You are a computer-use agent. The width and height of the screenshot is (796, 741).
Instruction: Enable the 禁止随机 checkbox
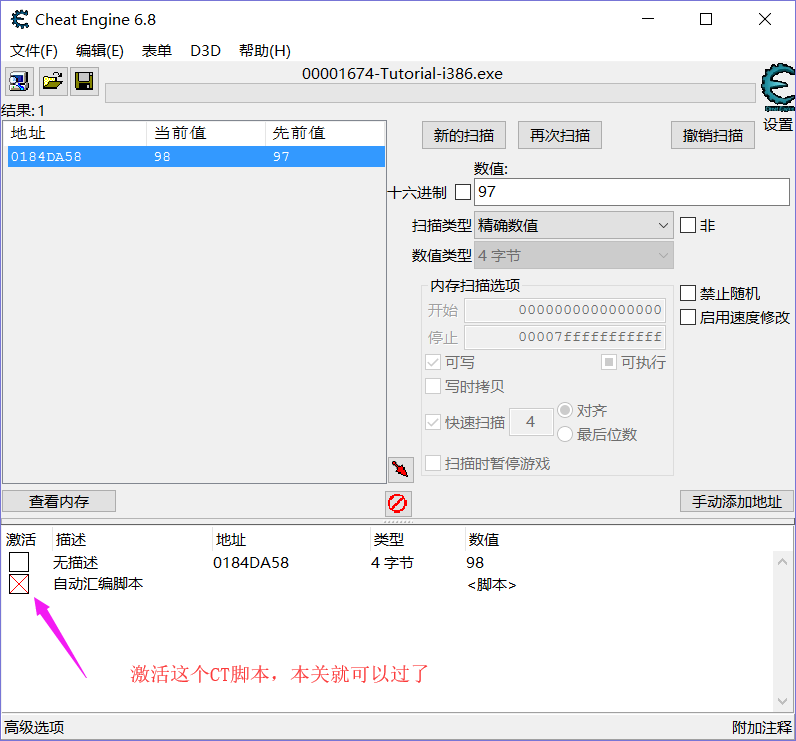tap(687, 293)
